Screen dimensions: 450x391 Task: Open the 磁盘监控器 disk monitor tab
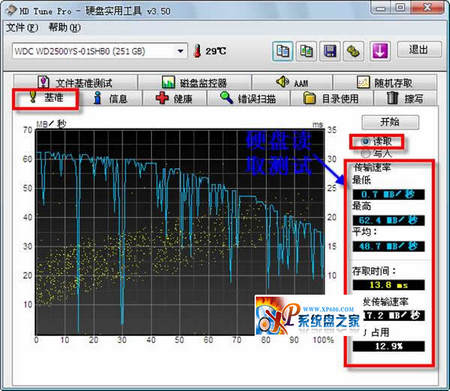[x=194, y=82]
